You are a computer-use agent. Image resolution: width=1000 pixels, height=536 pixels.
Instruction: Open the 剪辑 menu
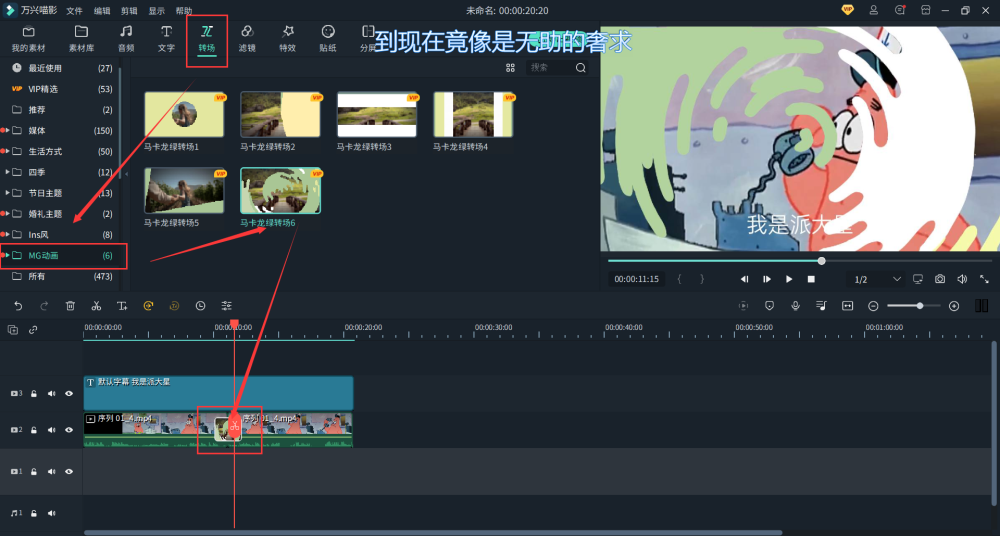tap(129, 11)
